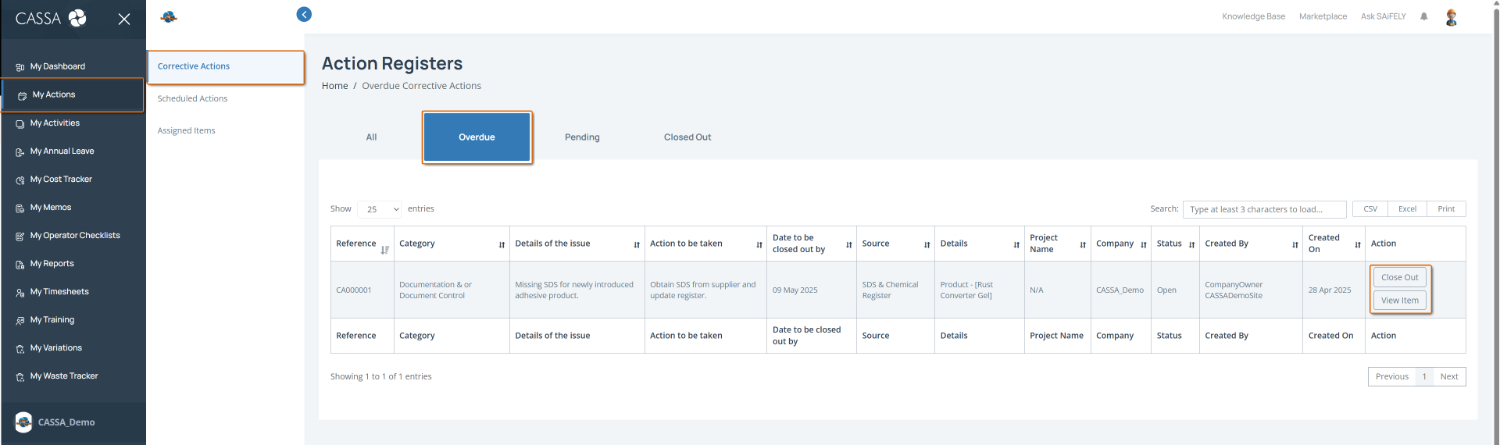Open Ask SAIFELY link

coord(1385,17)
